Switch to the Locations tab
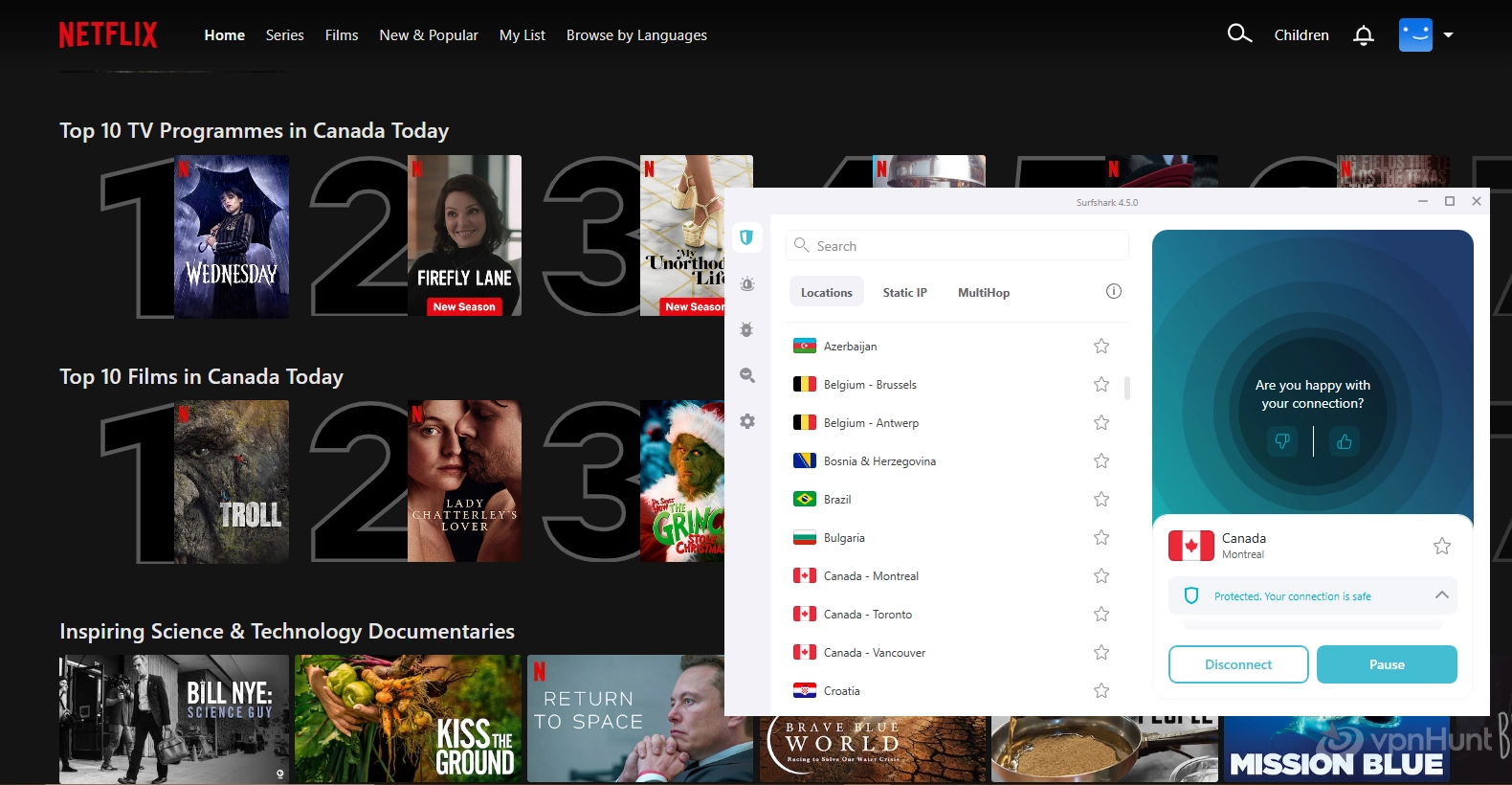 pos(827,292)
